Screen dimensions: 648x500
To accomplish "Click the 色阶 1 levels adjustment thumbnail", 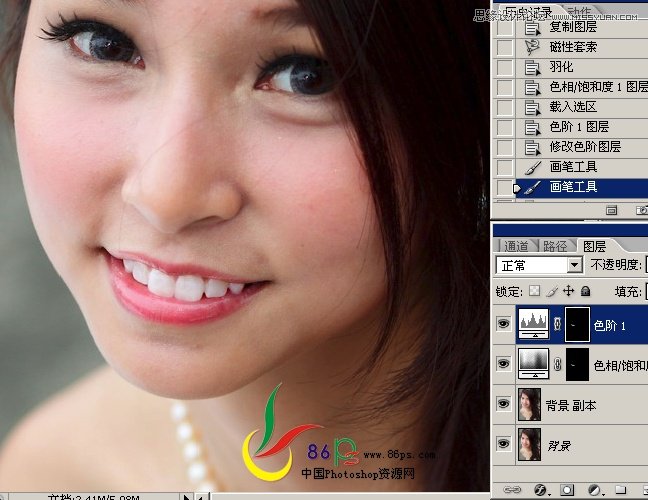I will coord(534,324).
